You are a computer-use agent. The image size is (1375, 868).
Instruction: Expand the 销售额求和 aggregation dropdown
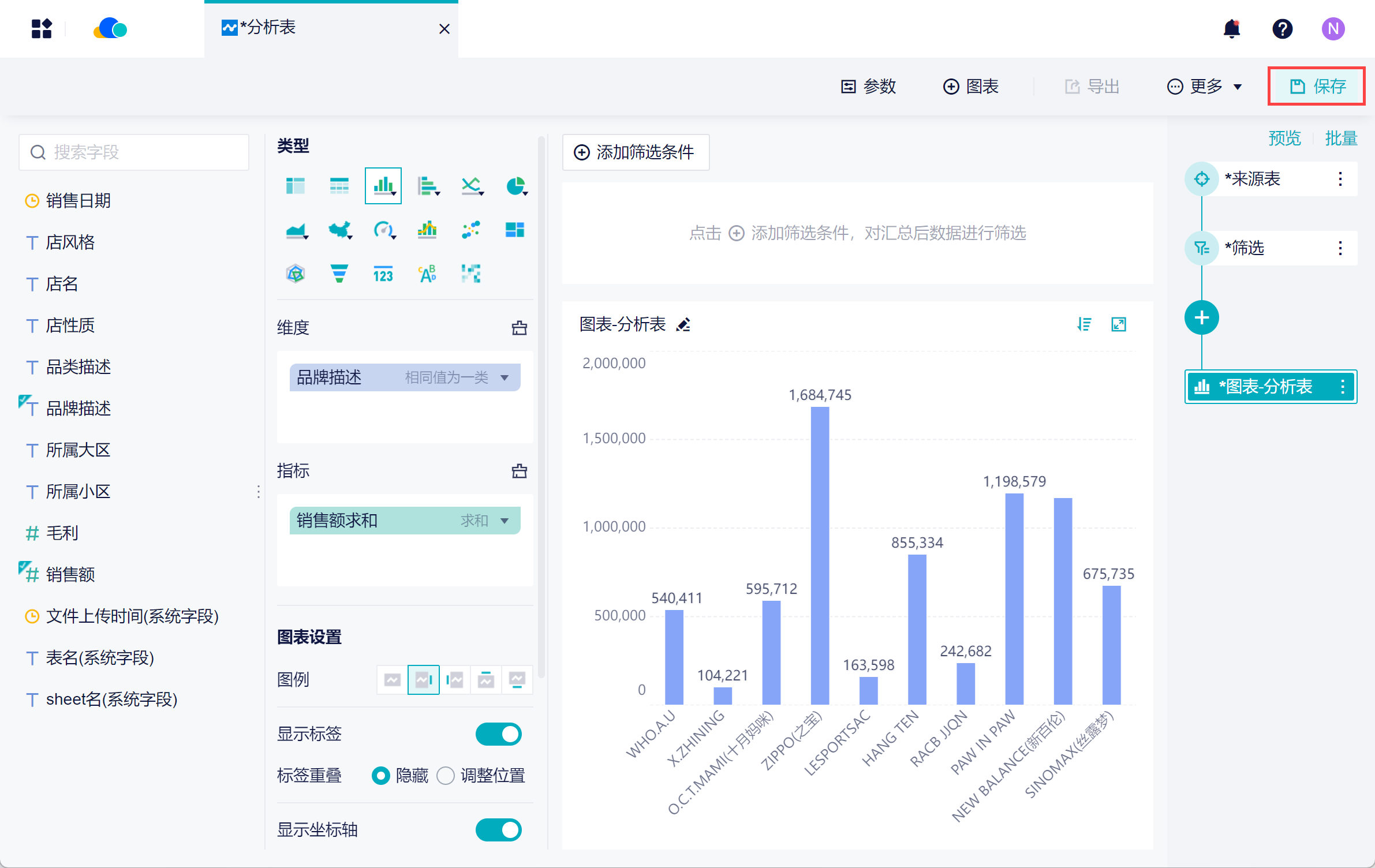tap(505, 521)
